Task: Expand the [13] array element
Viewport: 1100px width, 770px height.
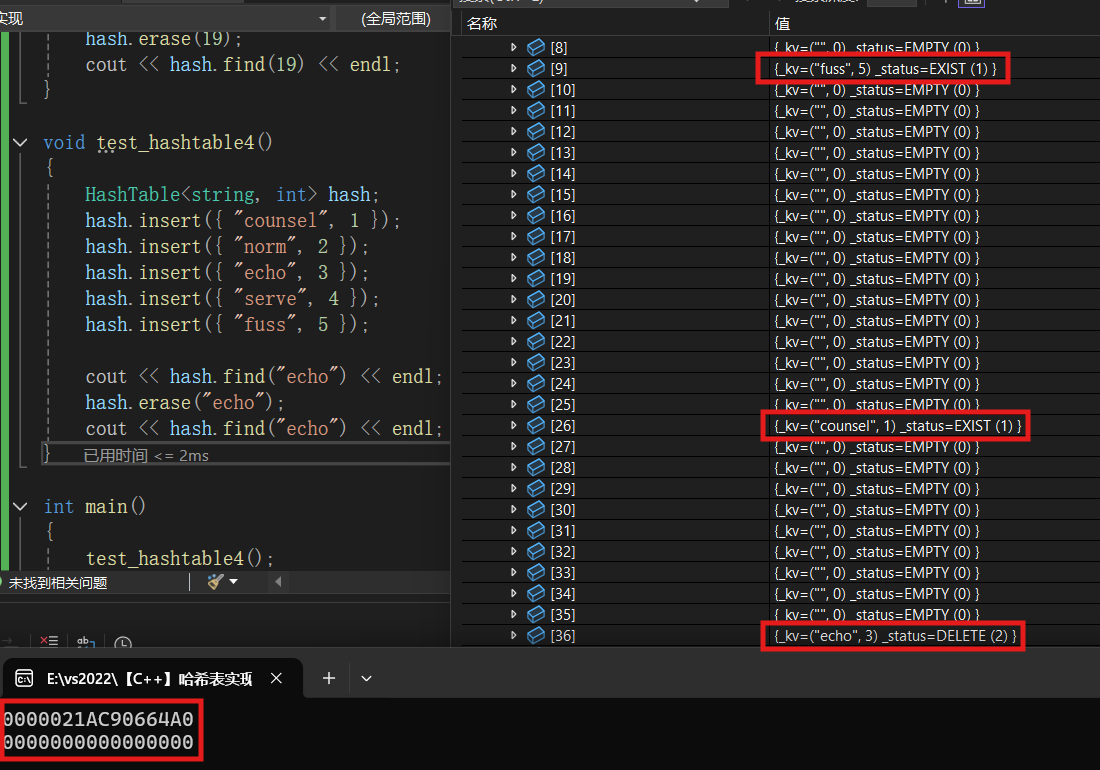Action: tap(514, 152)
